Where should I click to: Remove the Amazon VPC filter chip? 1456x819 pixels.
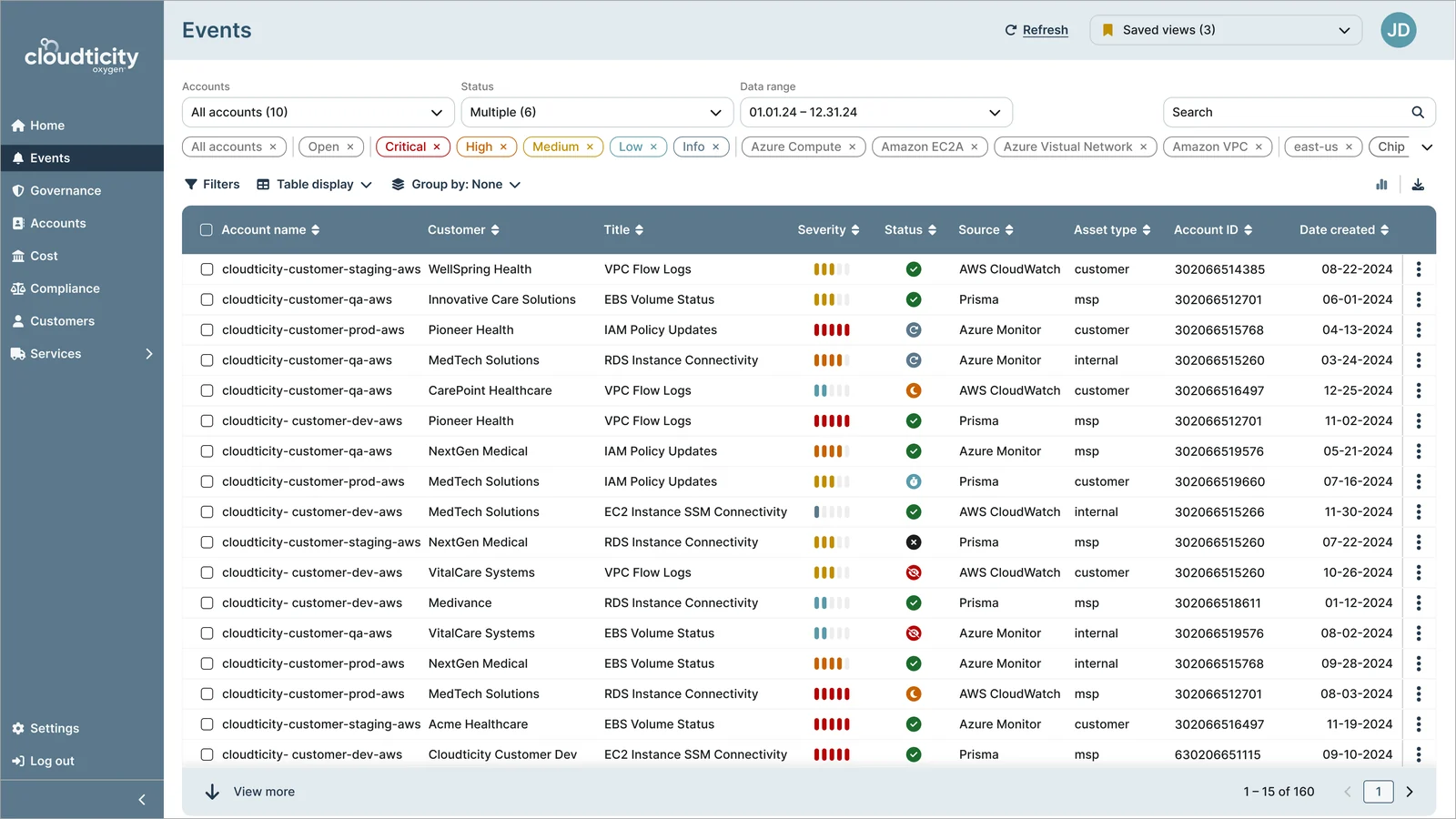1259,147
